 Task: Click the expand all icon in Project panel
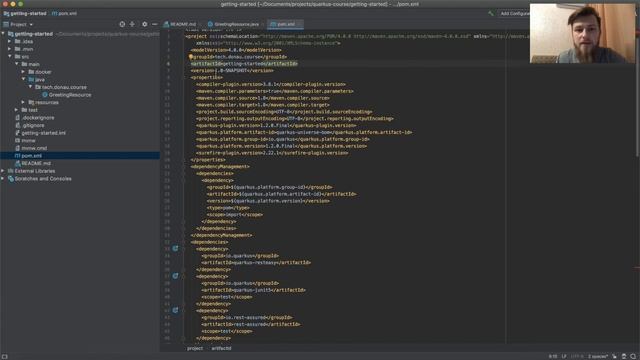tap(132, 24)
